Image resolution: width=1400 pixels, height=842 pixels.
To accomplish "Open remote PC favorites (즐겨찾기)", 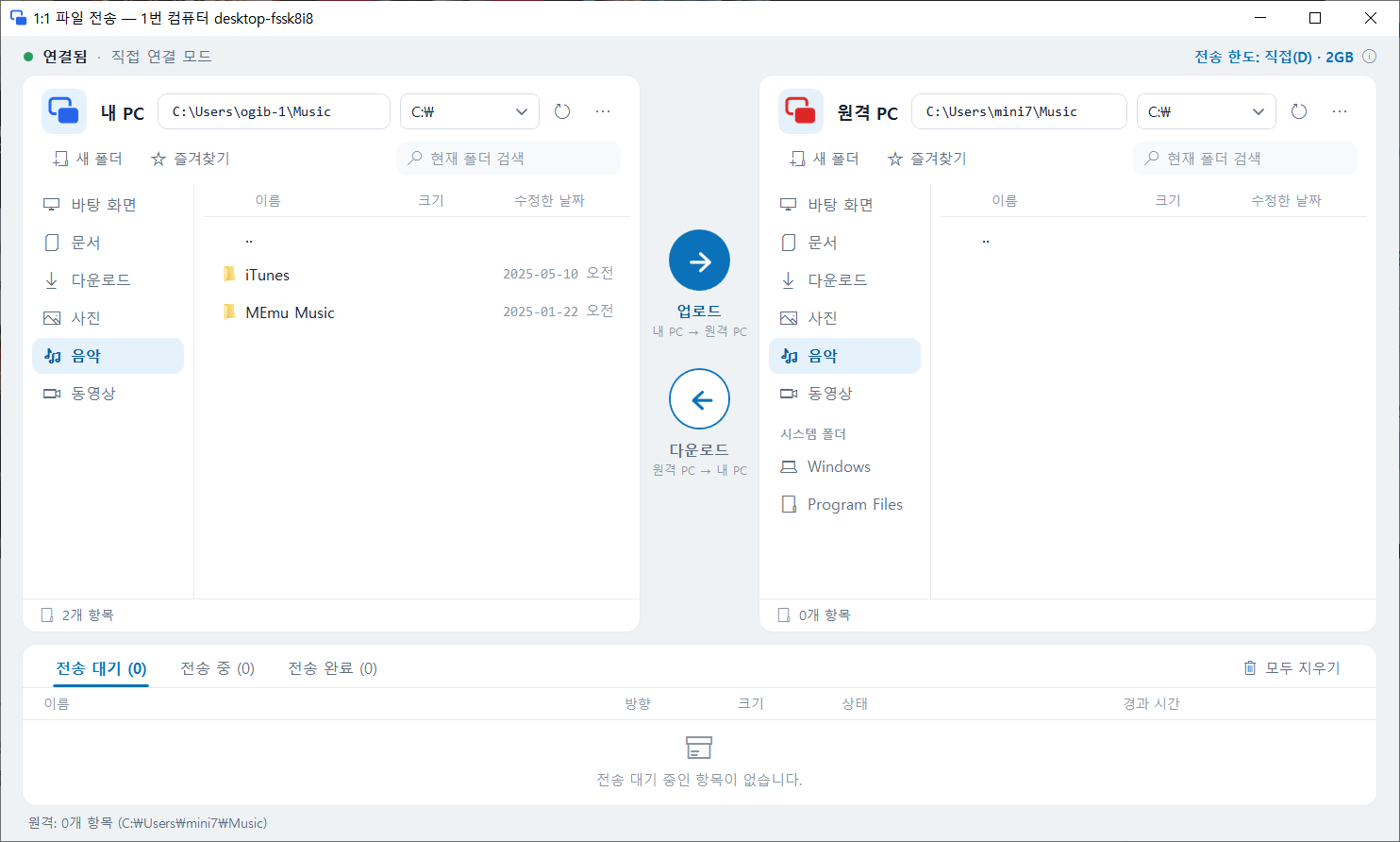I will point(927,159).
